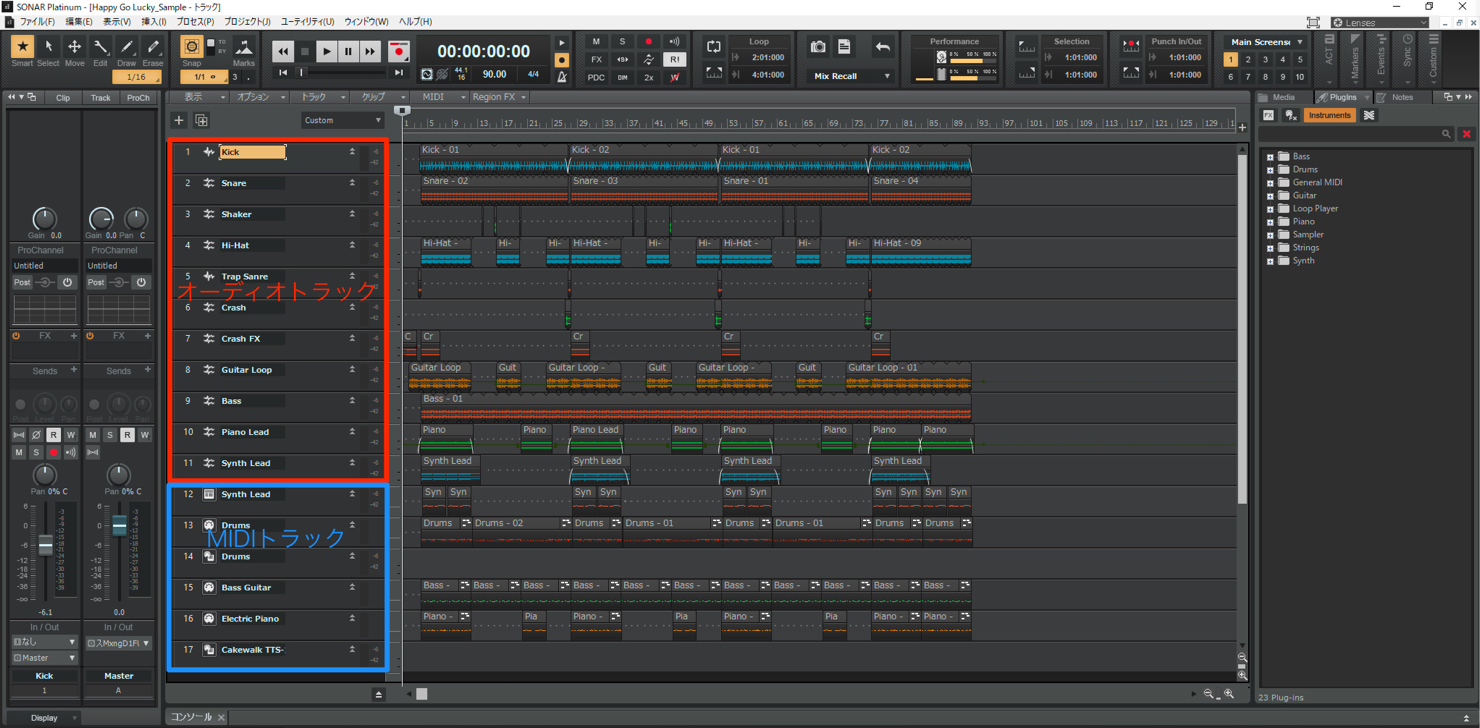Toggle the metronome icon
Image resolution: width=1480 pixels, height=728 pixels.
[562, 77]
